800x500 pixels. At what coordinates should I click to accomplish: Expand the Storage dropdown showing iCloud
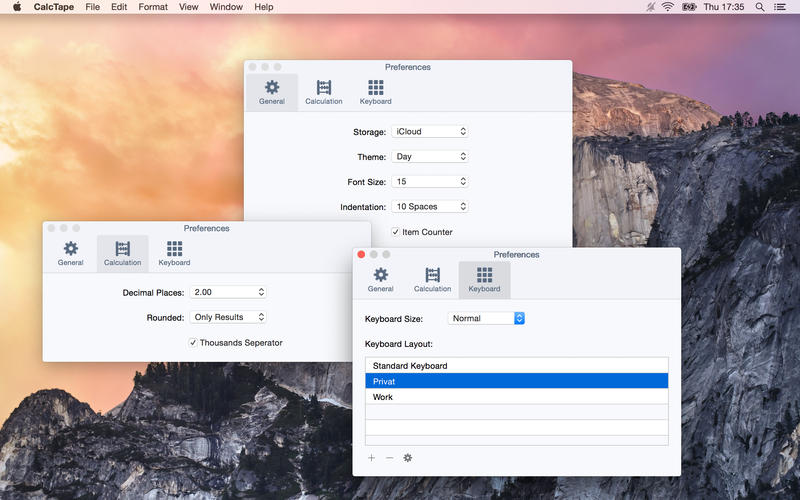pos(430,131)
